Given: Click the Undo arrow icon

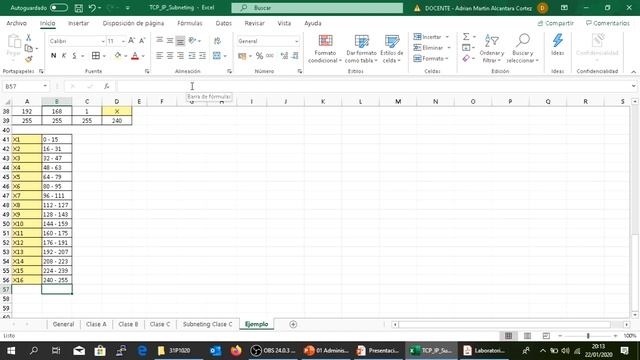Looking at the screenshot, I should [92, 8].
